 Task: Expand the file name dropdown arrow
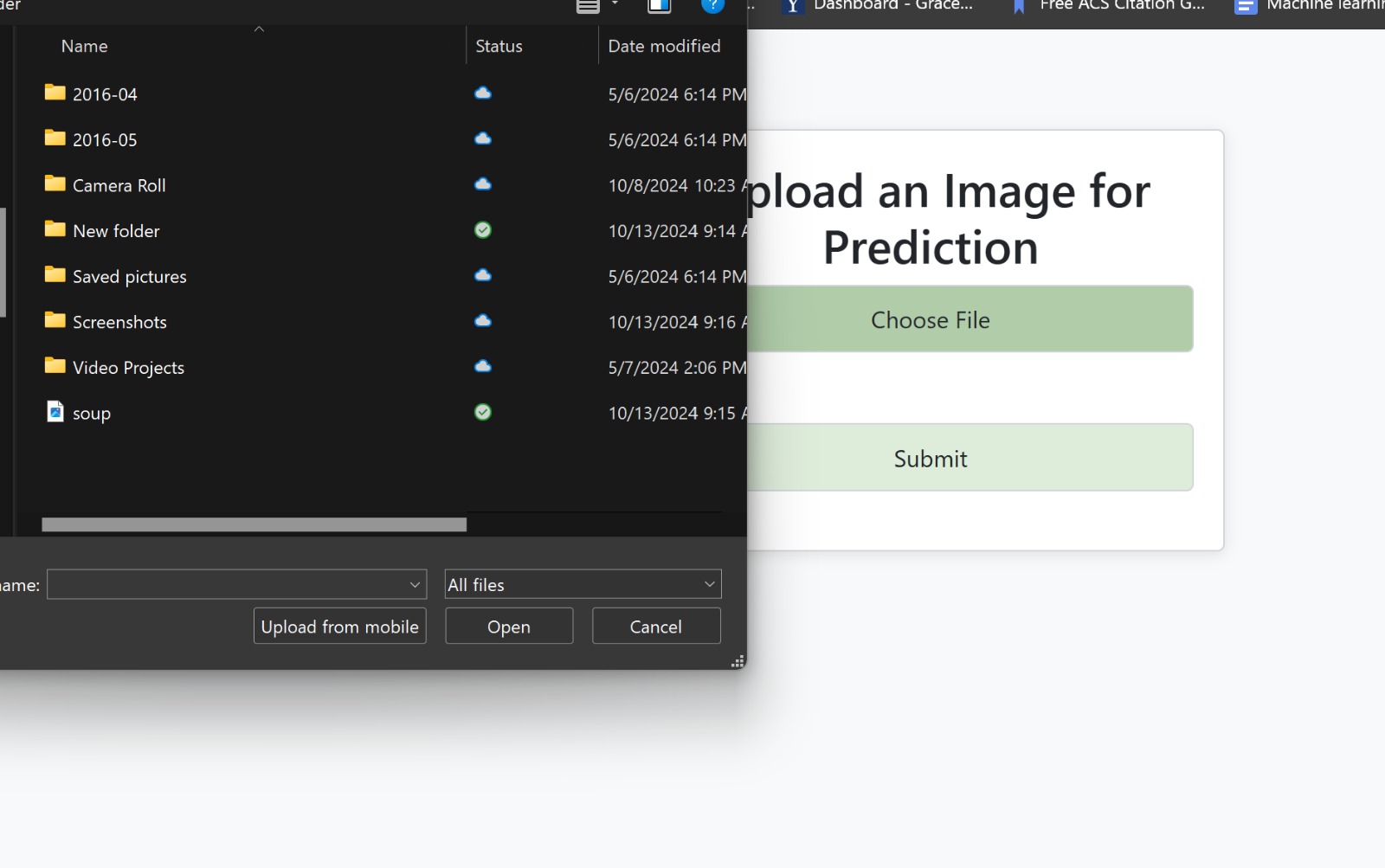click(415, 585)
